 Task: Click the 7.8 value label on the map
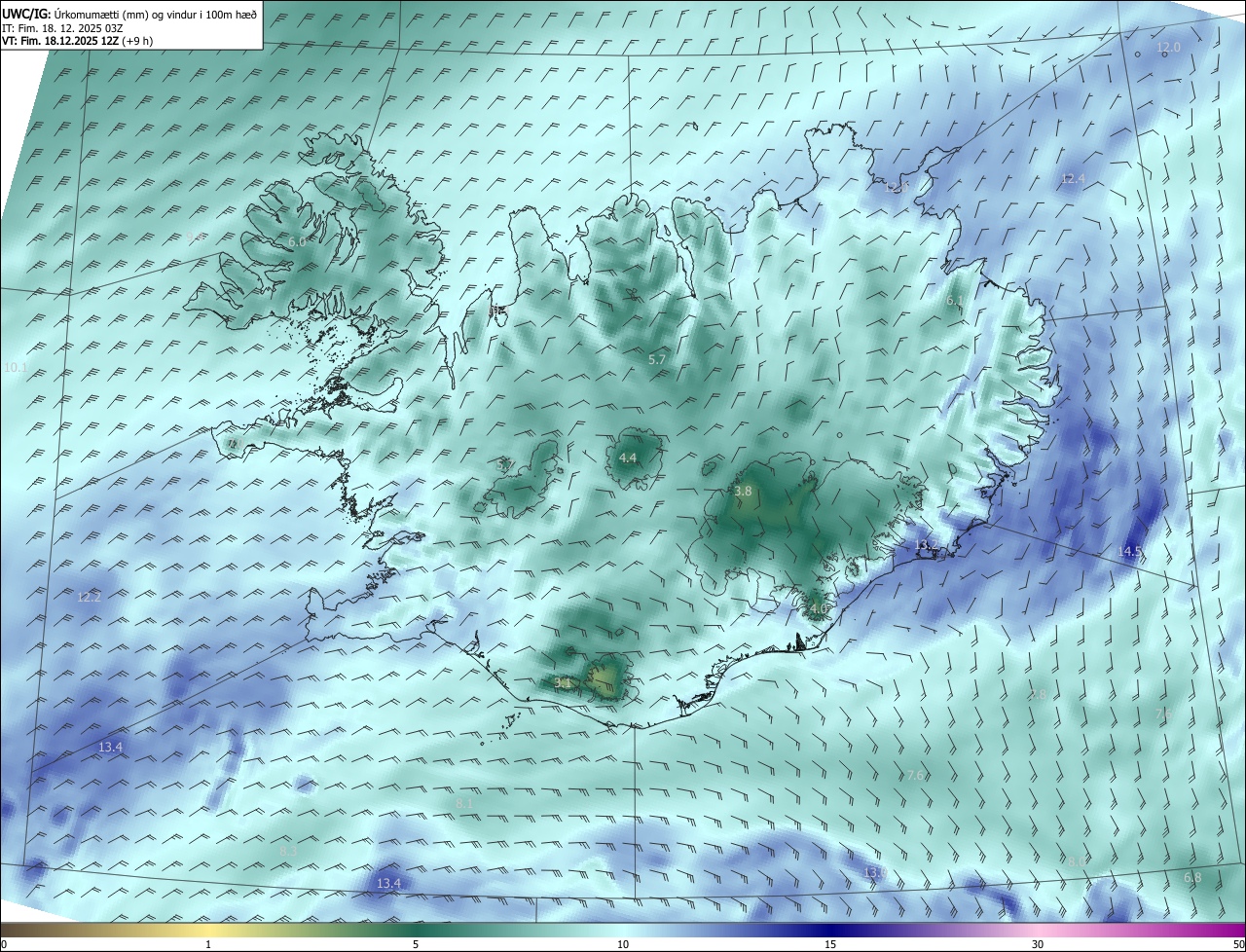click(x=1038, y=695)
